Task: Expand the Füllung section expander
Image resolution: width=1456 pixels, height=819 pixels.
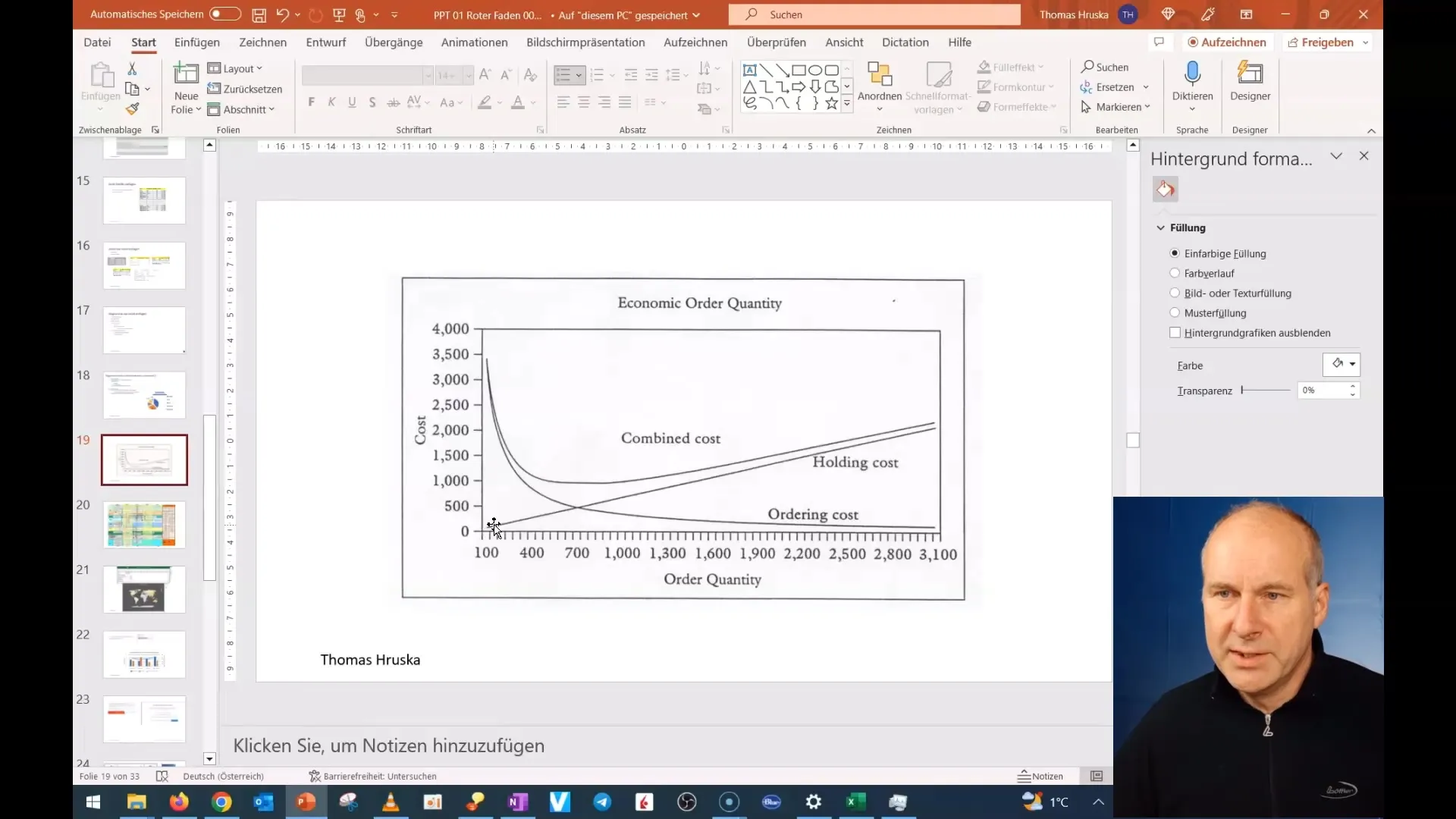Action: (1163, 227)
